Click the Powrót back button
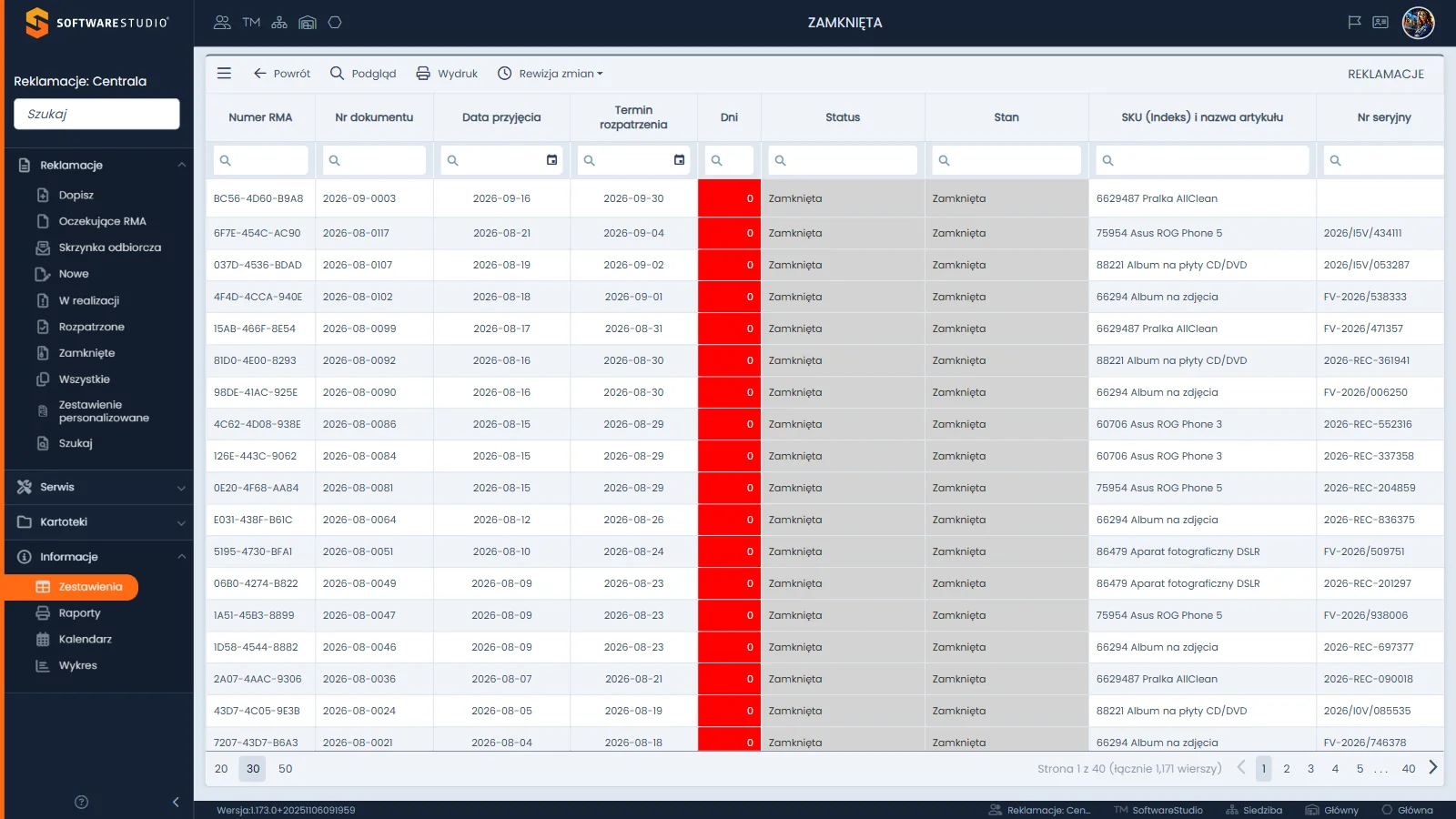 [x=282, y=74]
